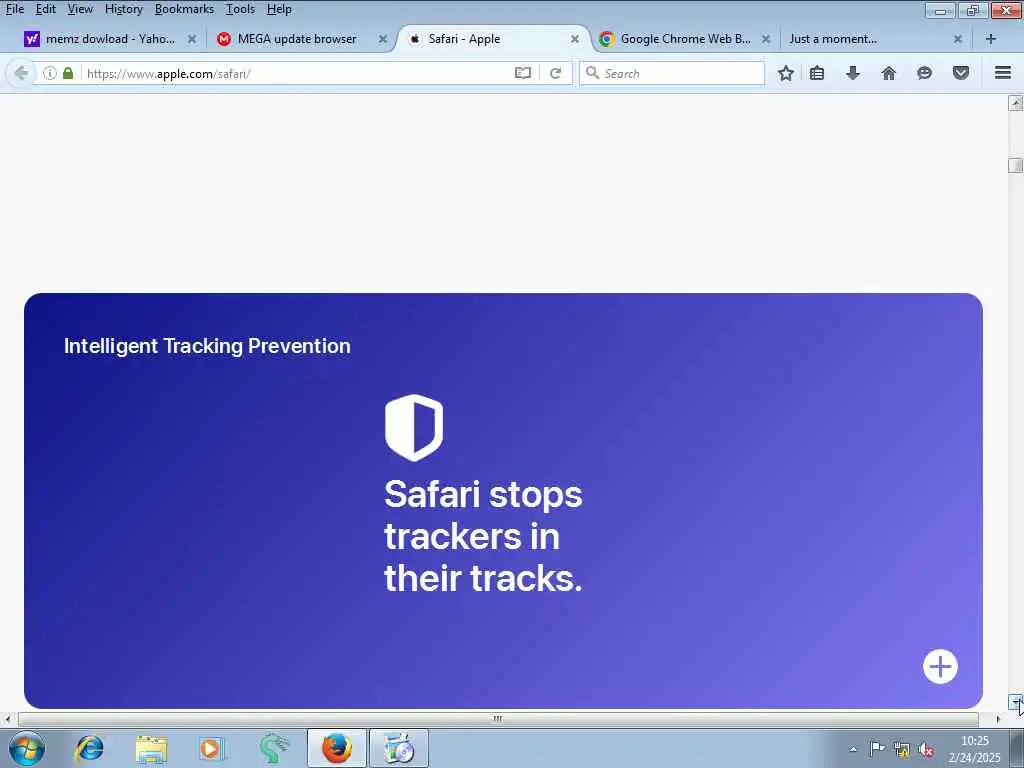This screenshot has height=768, width=1024.
Task: Select the Firefox taskbar button
Action: [337, 748]
